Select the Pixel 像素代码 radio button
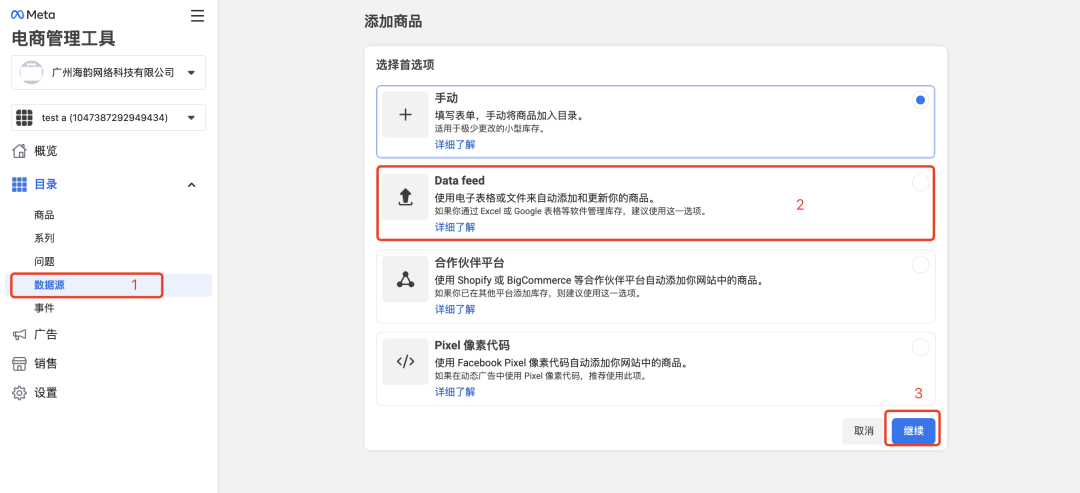The width and height of the screenshot is (1080, 493). click(920, 347)
